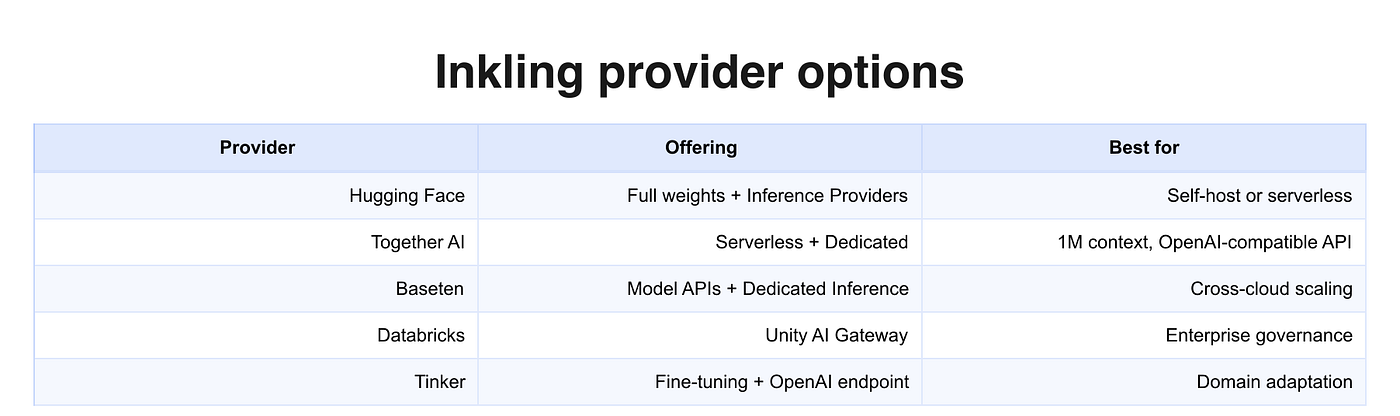Image resolution: width=1400 pixels, height=416 pixels.
Task: Select the 'Serverless + Dedicated' cell
Action: coord(700,242)
